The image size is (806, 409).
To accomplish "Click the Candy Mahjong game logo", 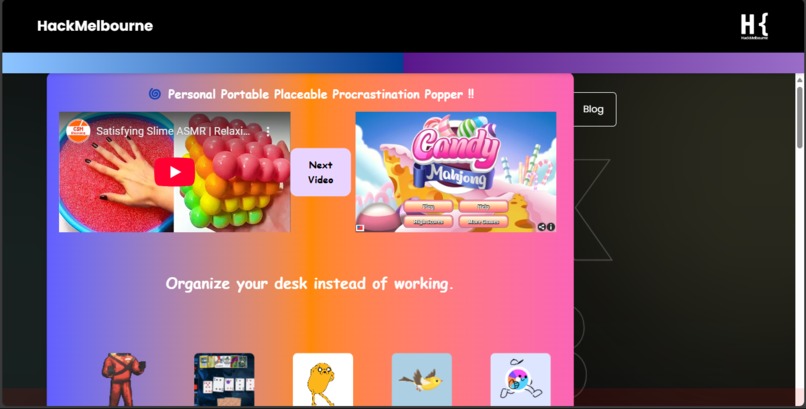I will [x=455, y=154].
